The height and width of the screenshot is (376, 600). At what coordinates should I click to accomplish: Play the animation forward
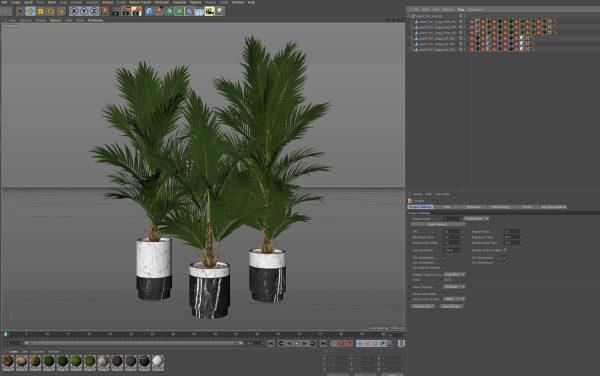(297, 344)
